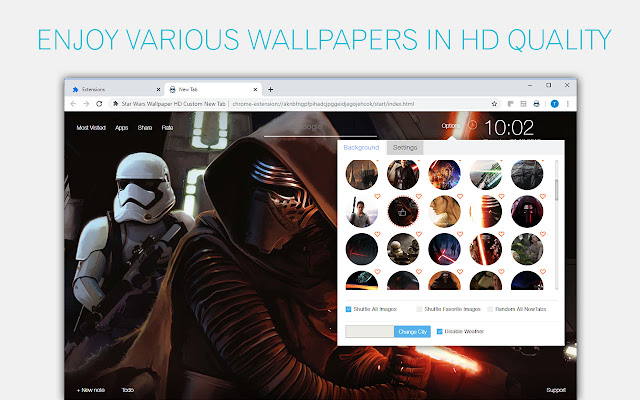Click the New note button
640x400 pixels.
(91, 390)
